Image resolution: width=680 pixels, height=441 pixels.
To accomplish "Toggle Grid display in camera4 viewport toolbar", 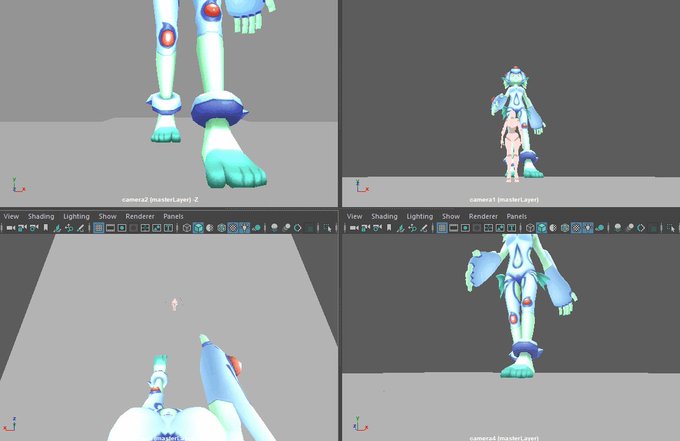I will tap(442, 228).
